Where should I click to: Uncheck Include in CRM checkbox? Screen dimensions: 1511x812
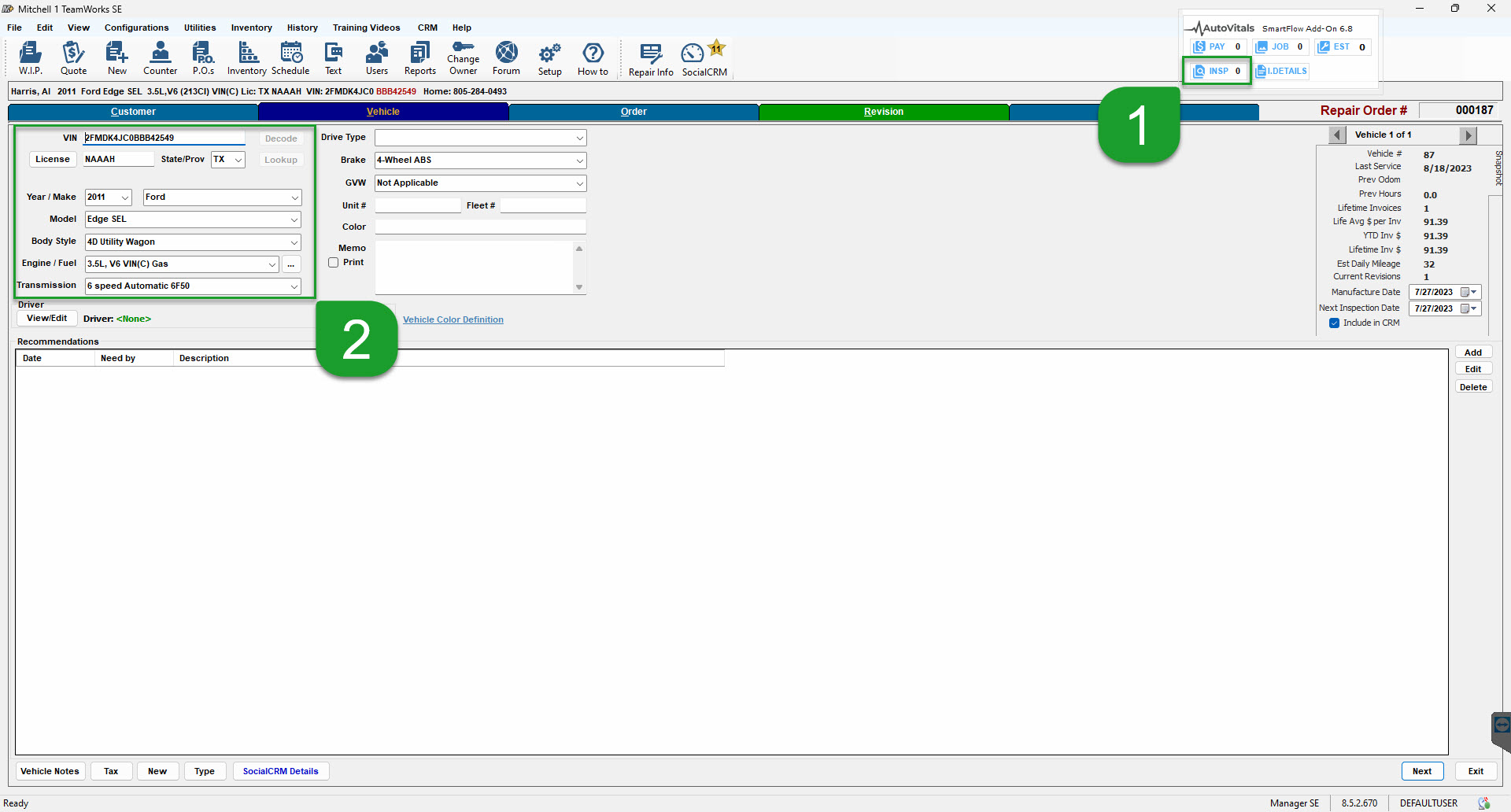click(x=1335, y=323)
